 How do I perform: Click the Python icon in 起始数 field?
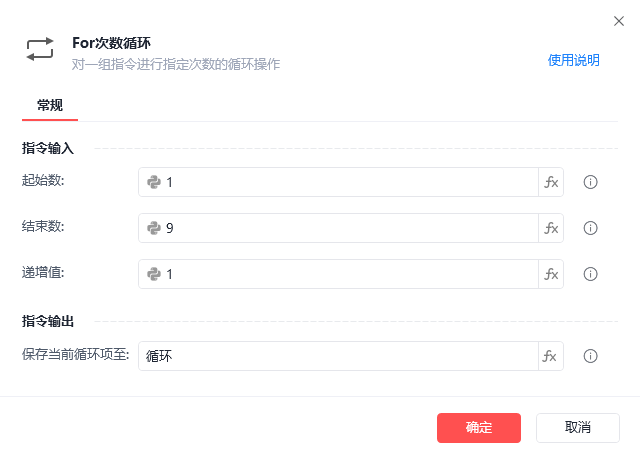pyautogui.click(x=154, y=182)
